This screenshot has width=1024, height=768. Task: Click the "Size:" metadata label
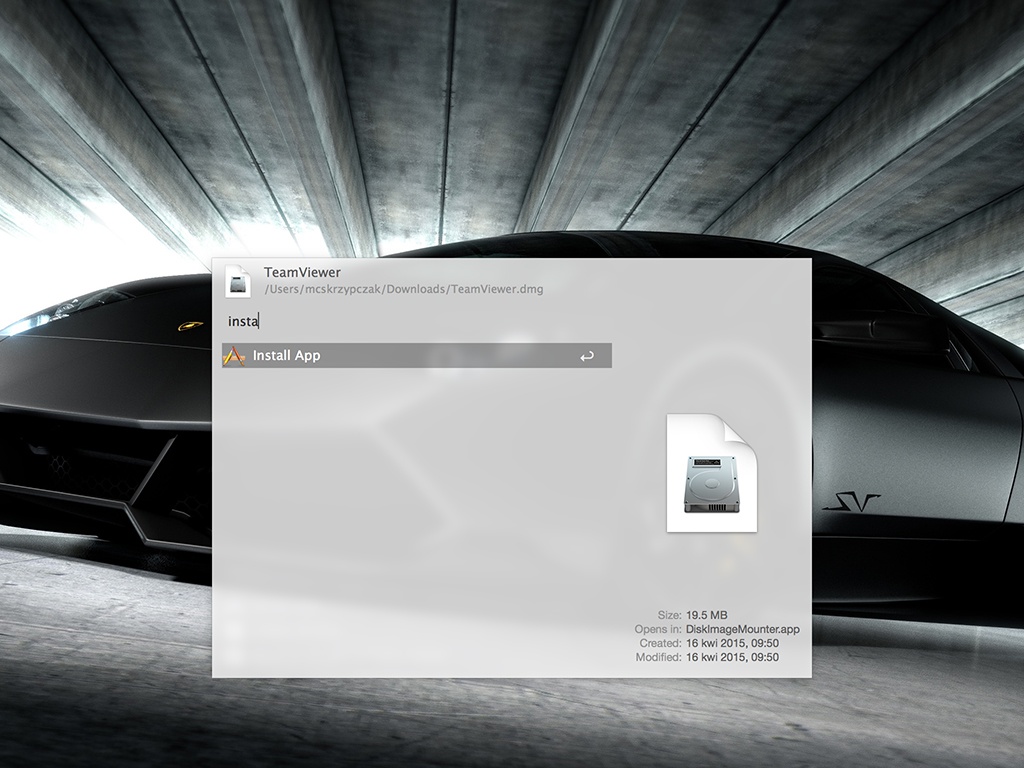pyautogui.click(x=669, y=615)
